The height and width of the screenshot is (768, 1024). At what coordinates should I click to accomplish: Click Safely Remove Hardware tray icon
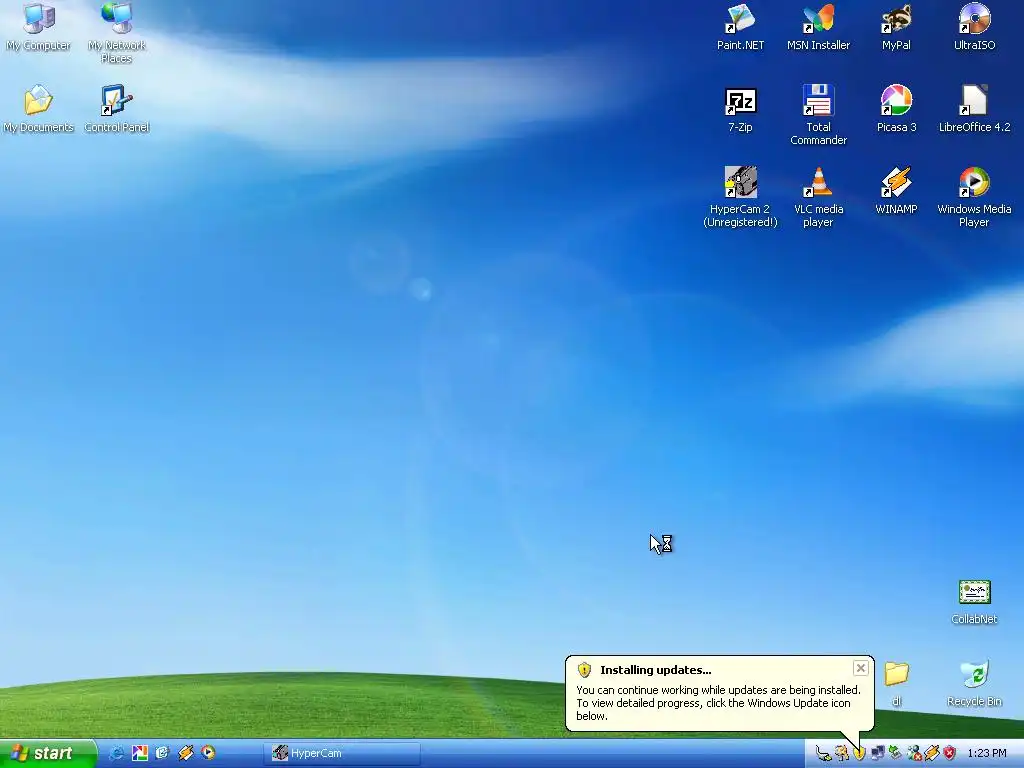point(896,753)
